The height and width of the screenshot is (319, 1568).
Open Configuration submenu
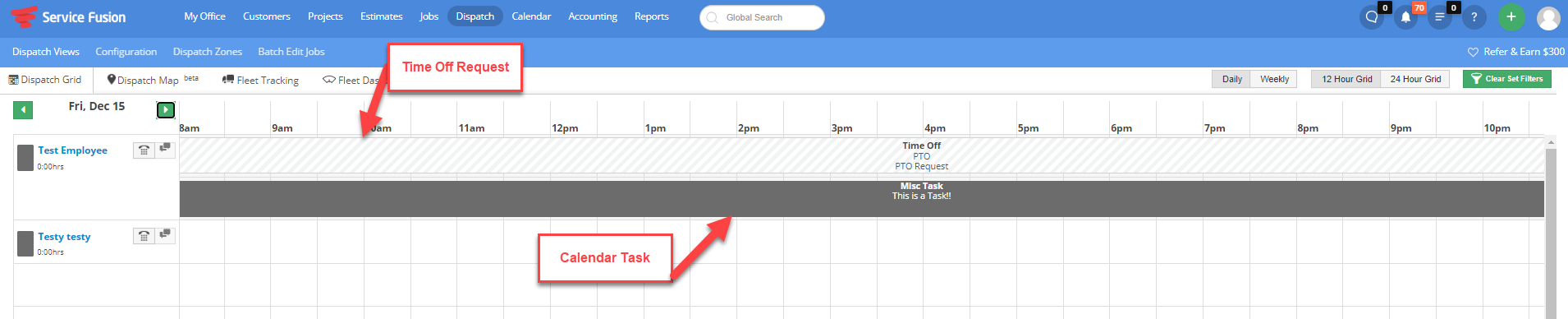coord(126,52)
